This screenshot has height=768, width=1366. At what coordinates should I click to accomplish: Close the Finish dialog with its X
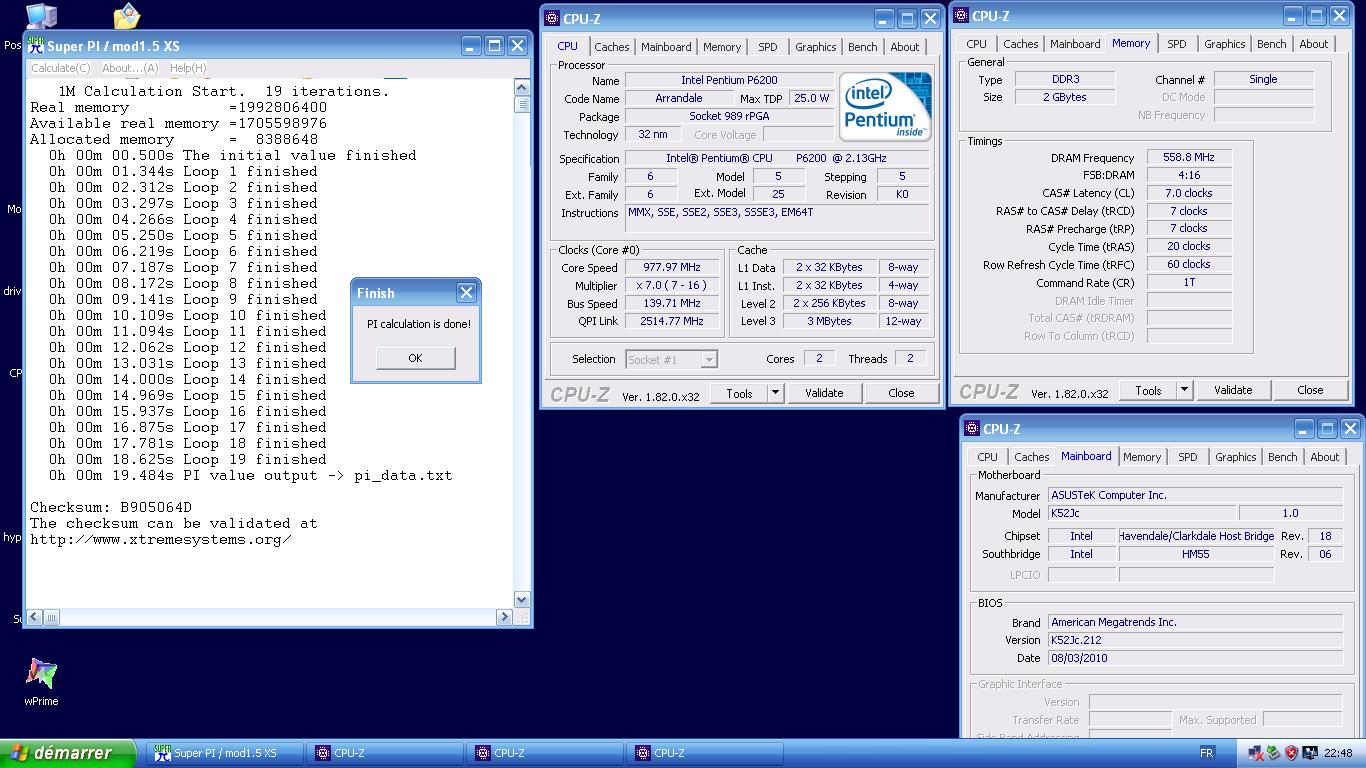click(x=466, y=292)
